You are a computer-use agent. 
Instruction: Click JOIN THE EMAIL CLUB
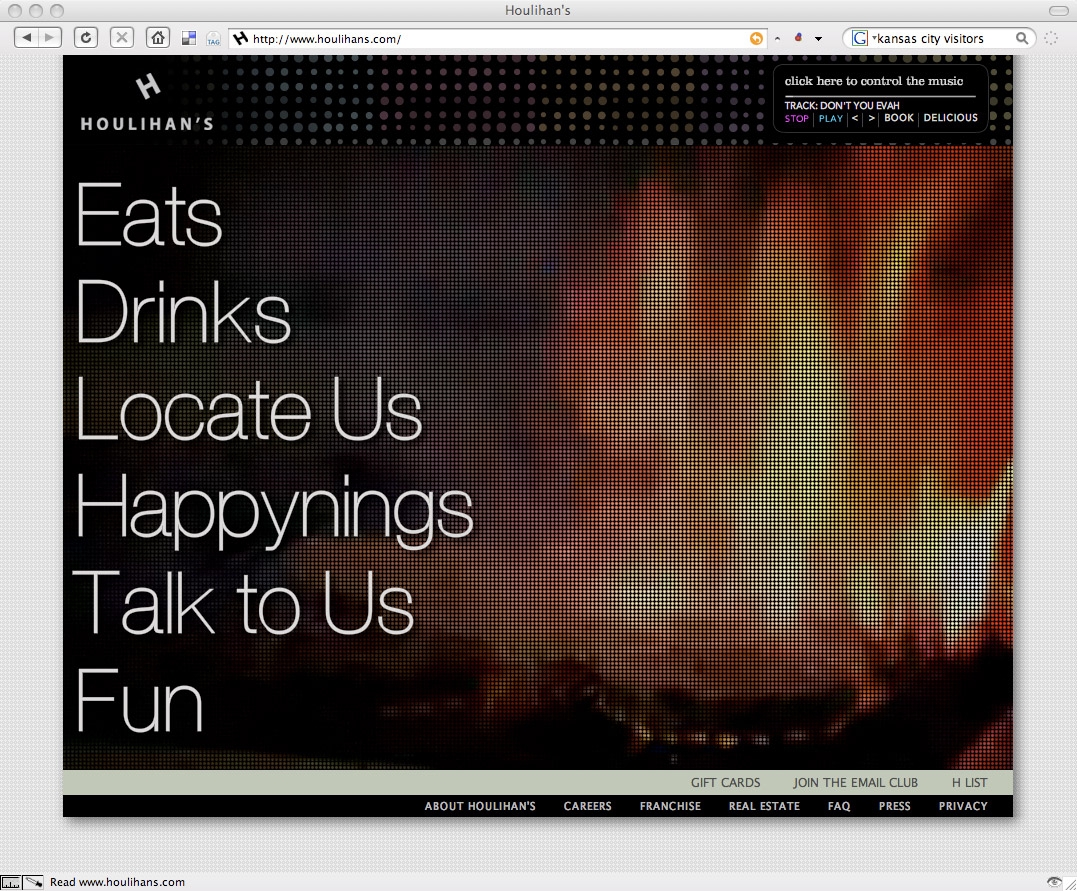[x=855, y=782]
